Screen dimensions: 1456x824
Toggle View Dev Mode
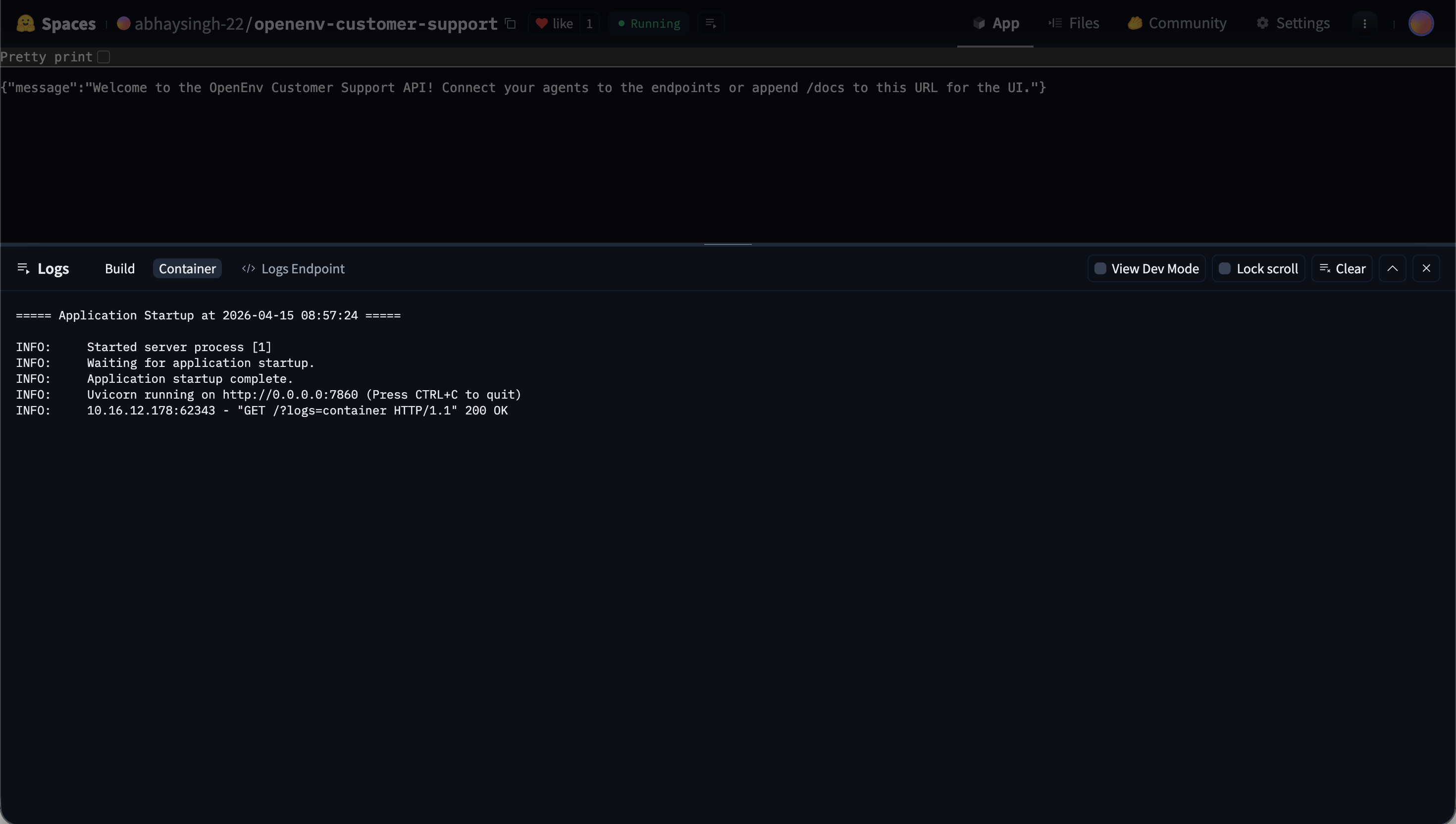coord(1146,268)
